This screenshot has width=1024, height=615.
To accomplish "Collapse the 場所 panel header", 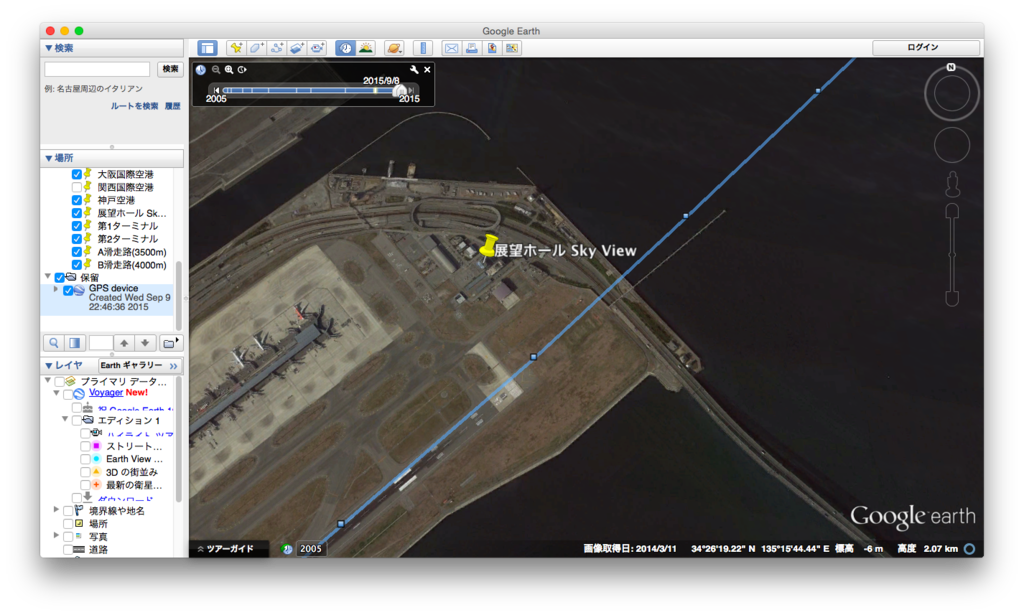I will click(112, 158).
